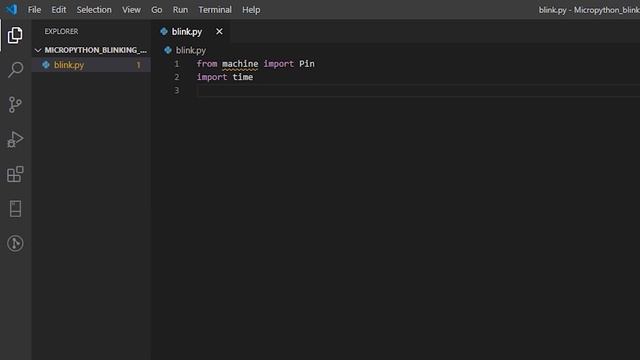Open the Go menu

157,9
